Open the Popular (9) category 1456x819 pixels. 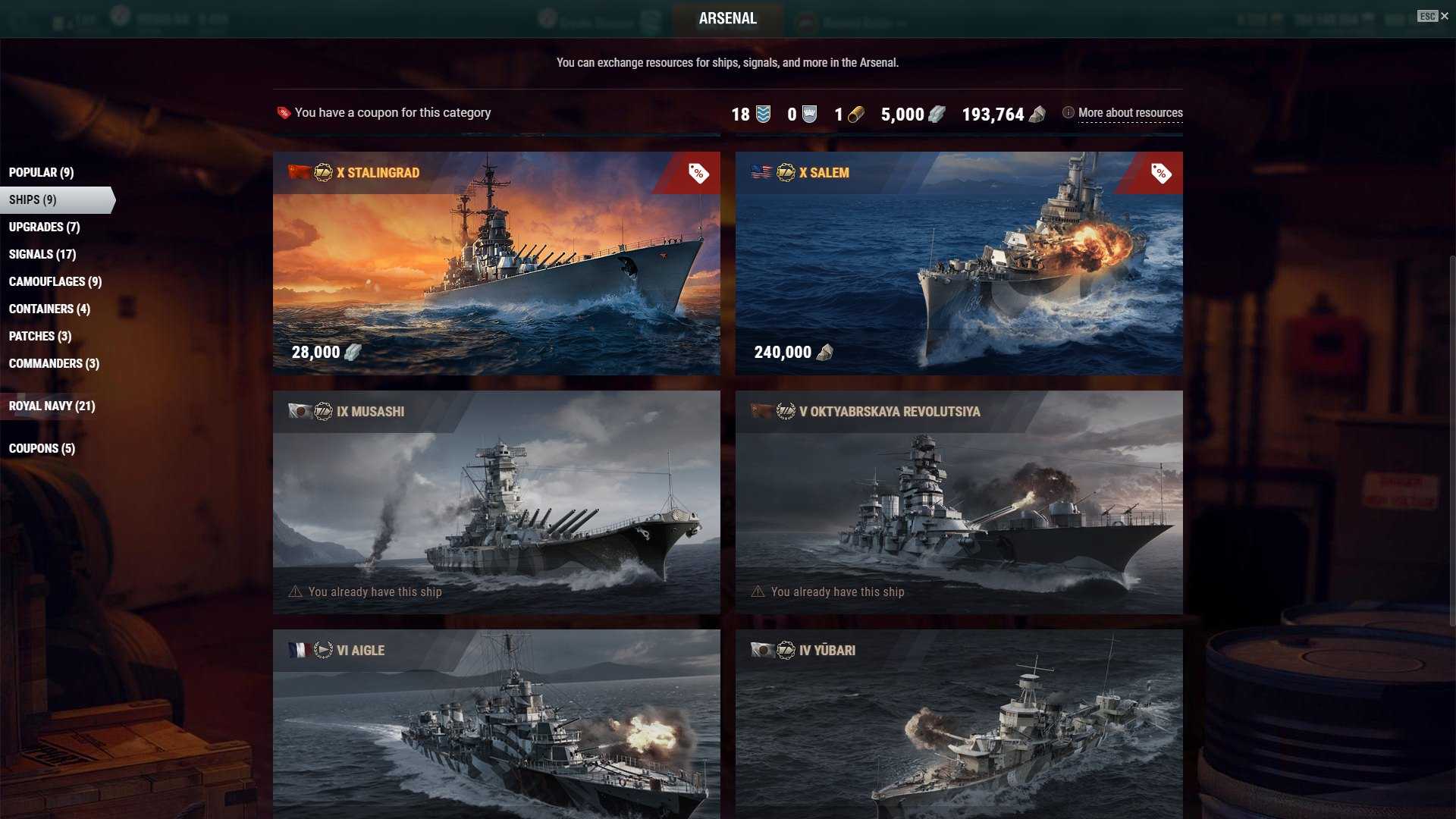pyautogui.click(x=42, y=172)
